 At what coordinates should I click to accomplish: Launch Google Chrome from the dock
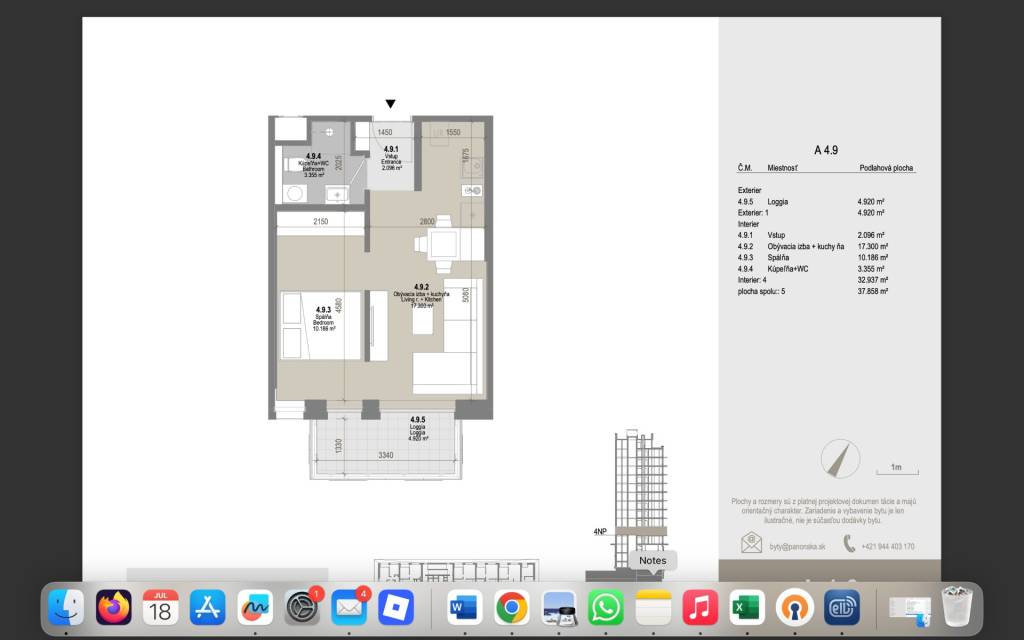(x=511, y=607)
